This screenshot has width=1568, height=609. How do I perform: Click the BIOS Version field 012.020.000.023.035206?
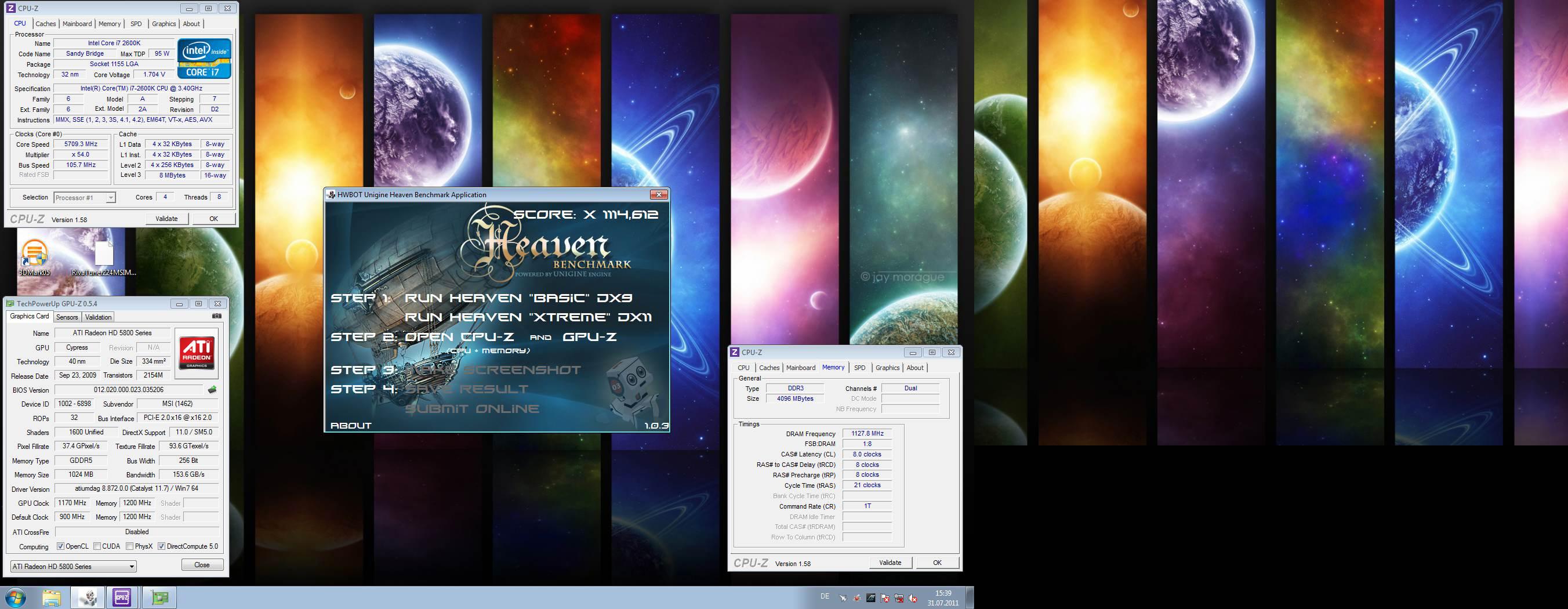[128, 390]
